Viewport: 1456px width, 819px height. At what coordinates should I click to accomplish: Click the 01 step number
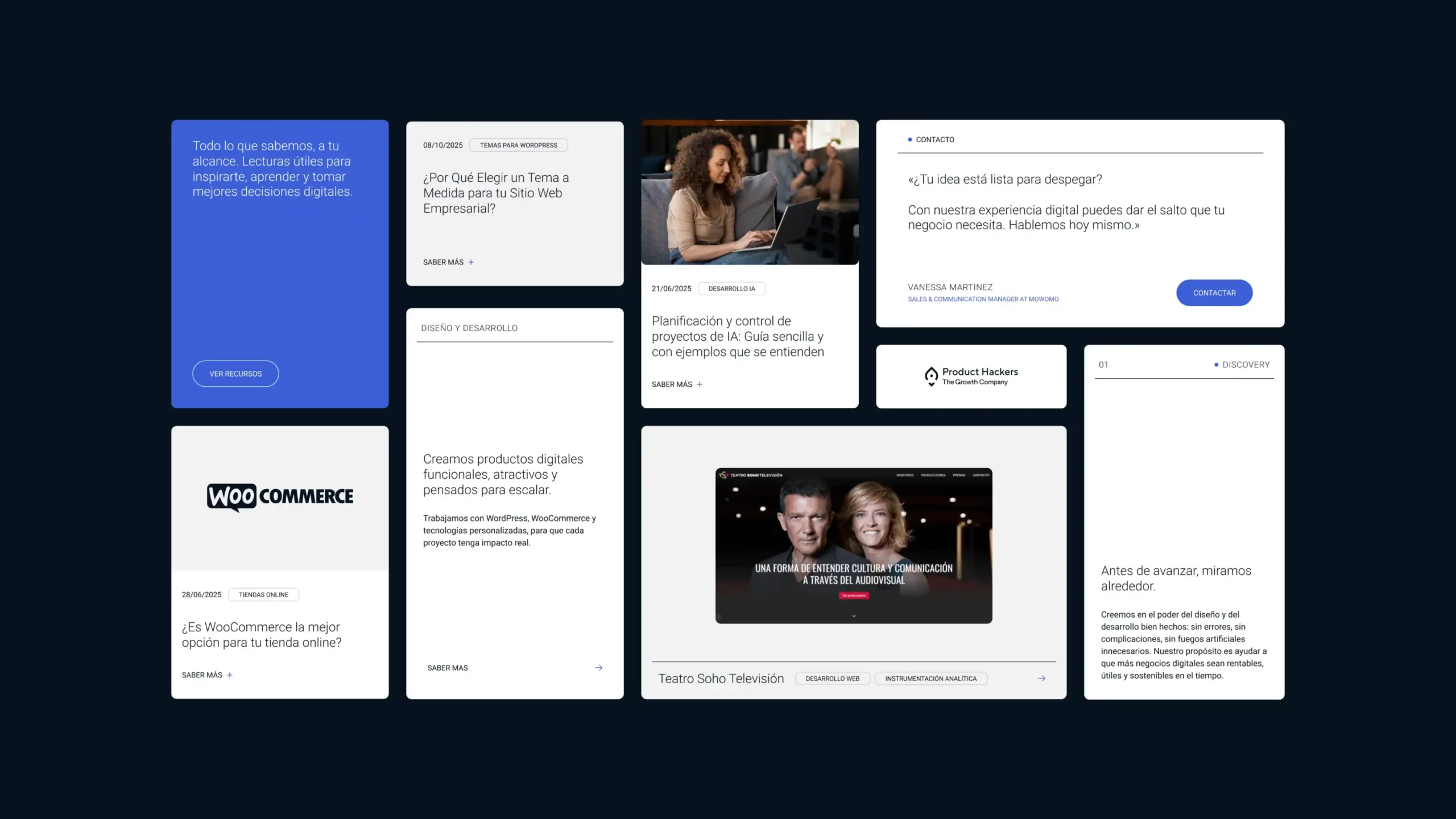(1103, 365)
